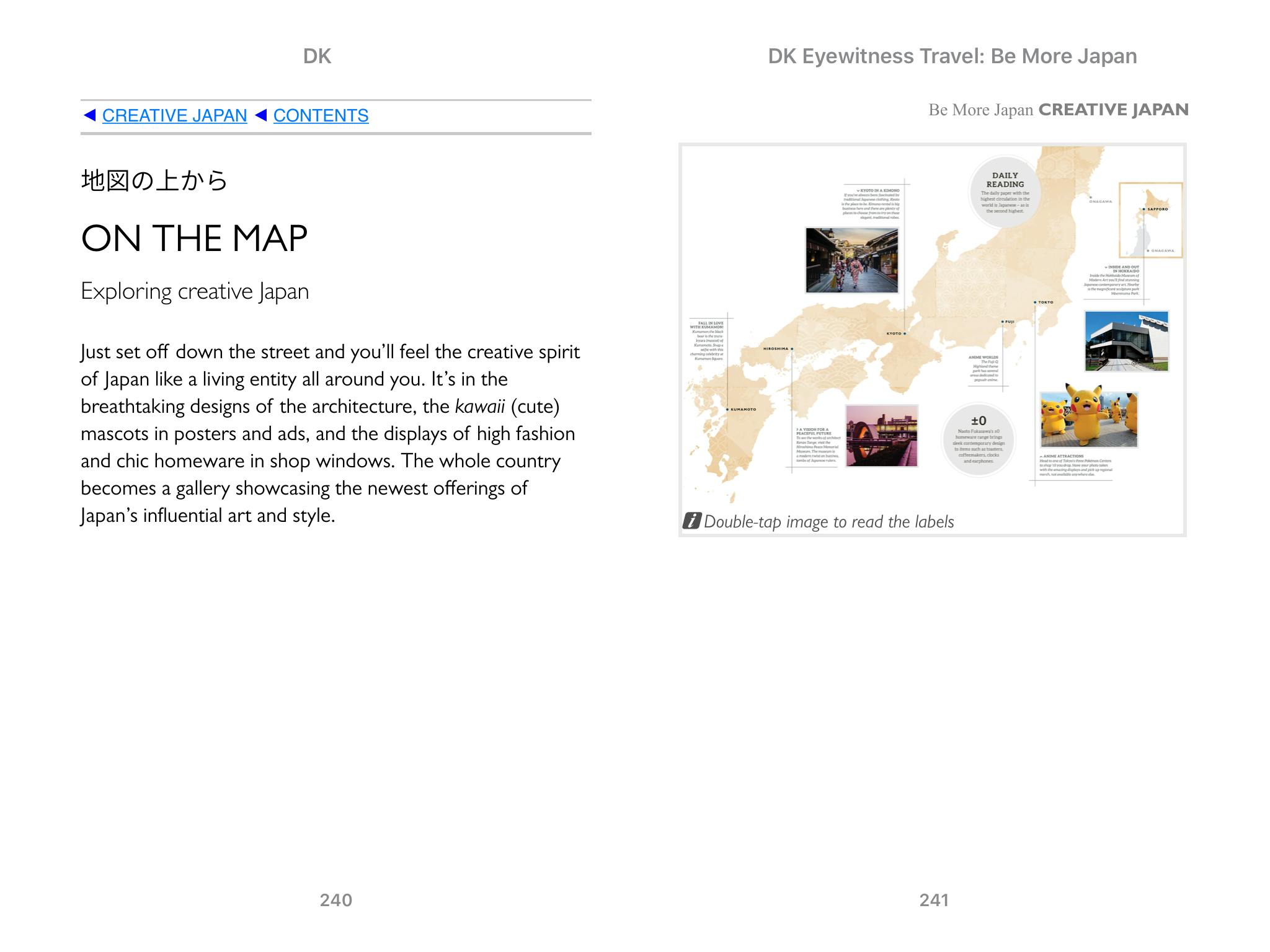Click page number 241 at bottom

pos(934,900)
